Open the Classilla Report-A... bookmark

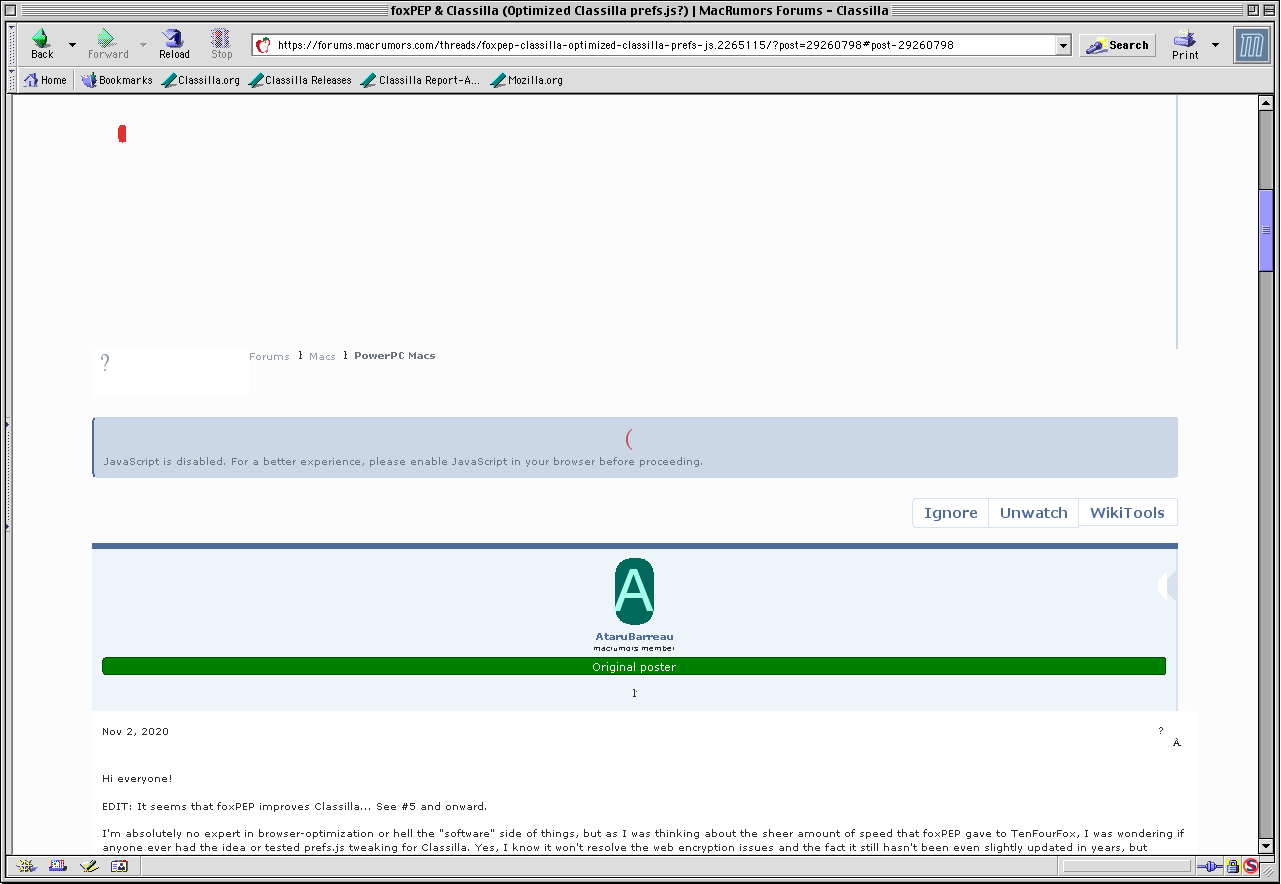point(420,80)
